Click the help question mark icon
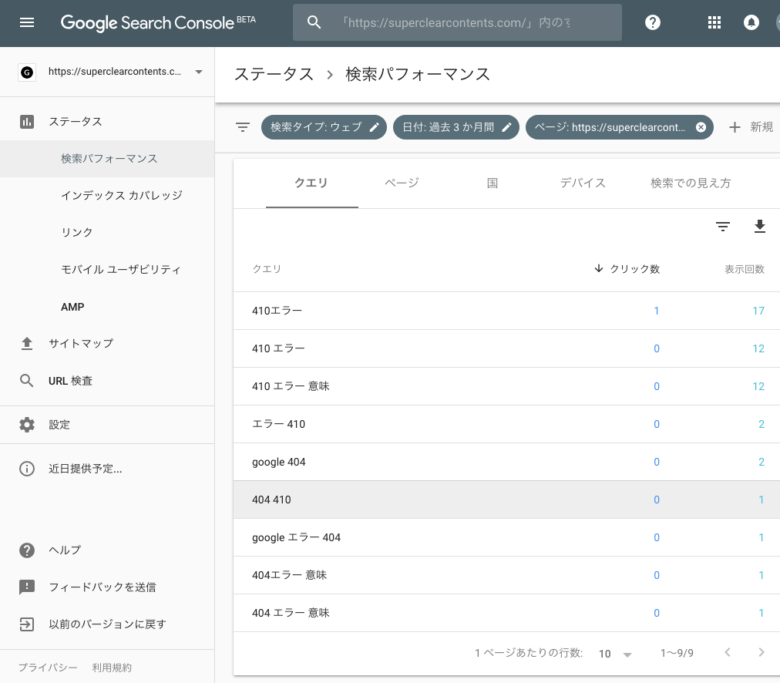 coord(653,22)
